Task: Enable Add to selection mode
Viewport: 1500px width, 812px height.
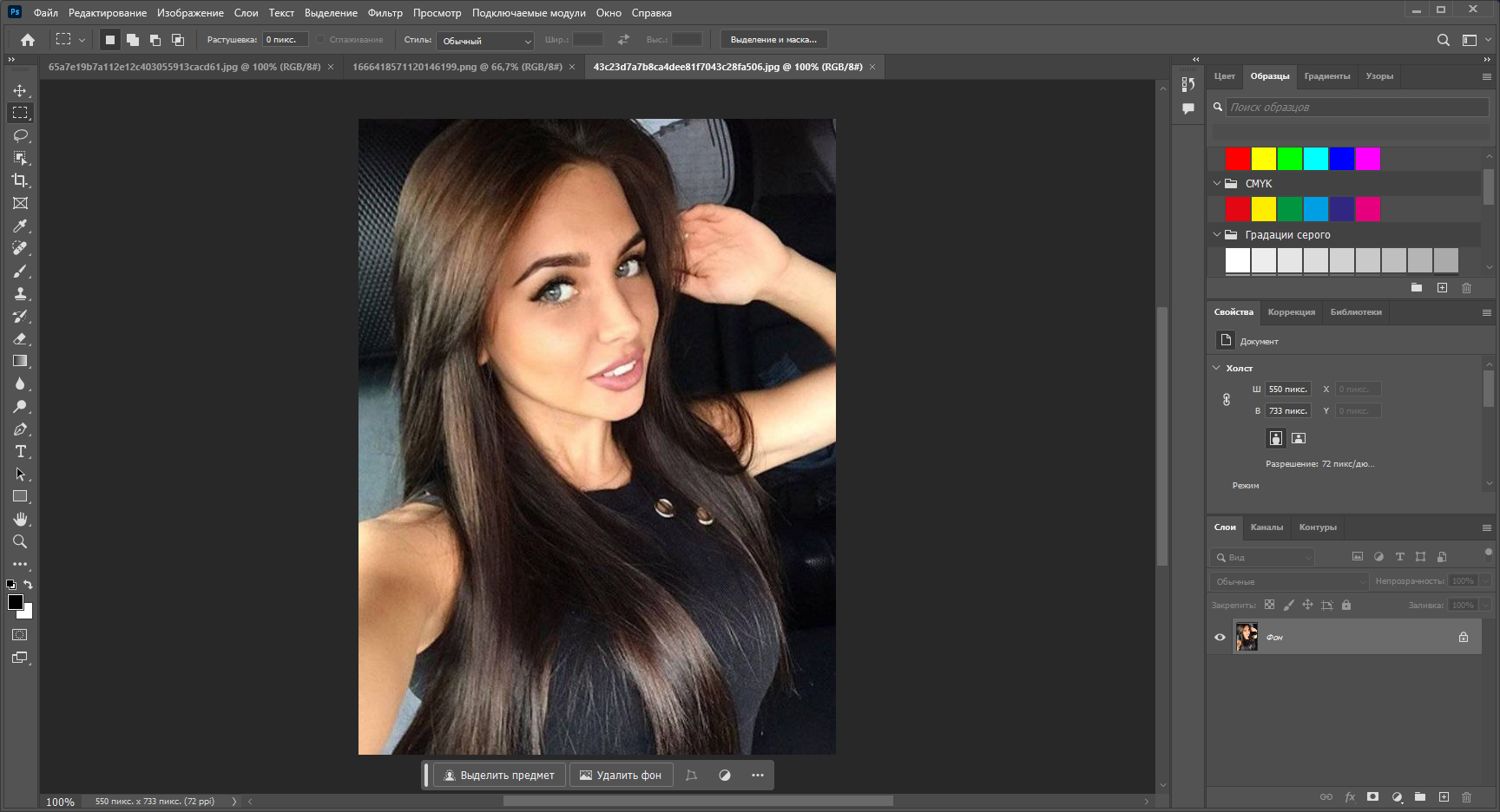Action: tap(133, 40)
